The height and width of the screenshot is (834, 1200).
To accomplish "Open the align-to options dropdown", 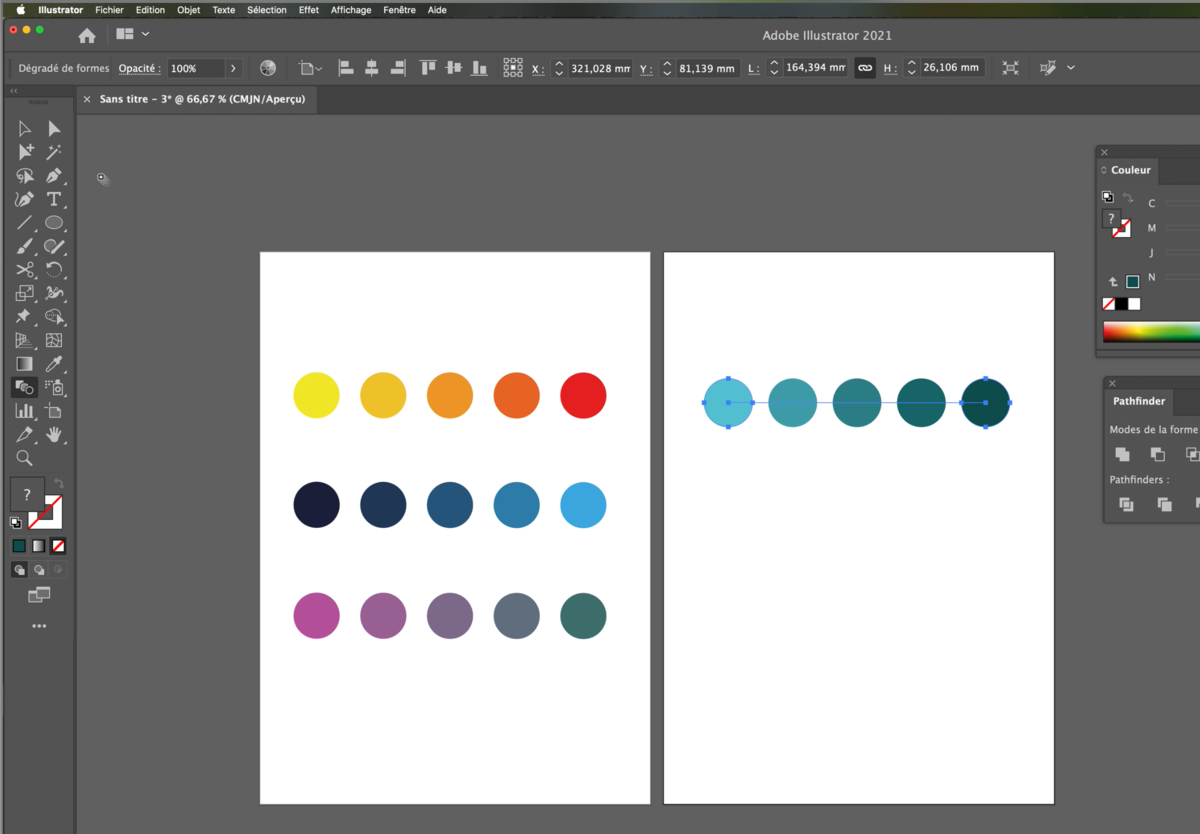I will (311, 68).
